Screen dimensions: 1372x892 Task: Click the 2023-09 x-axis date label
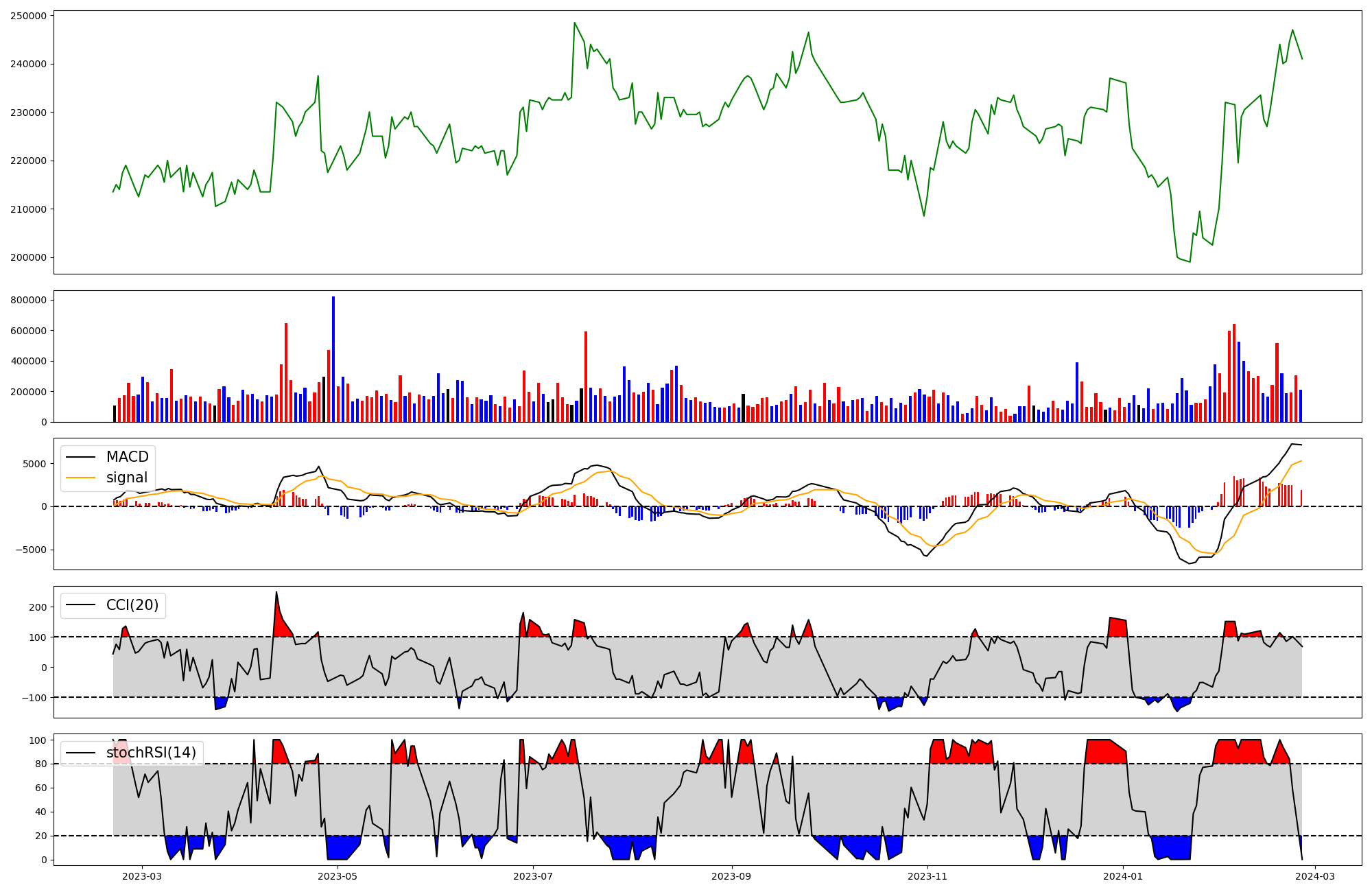pos(731,876)
